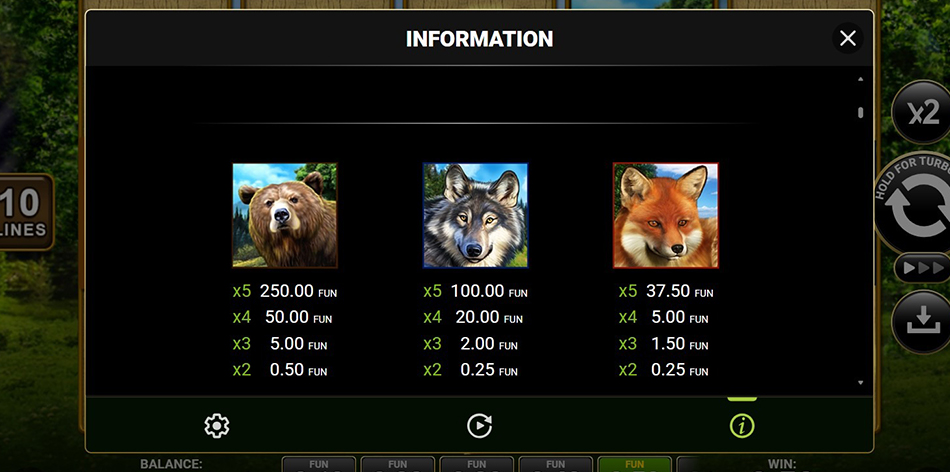The image size is (950, 472).
Task: Click the 10 Lines indicator
Action: 24,212
